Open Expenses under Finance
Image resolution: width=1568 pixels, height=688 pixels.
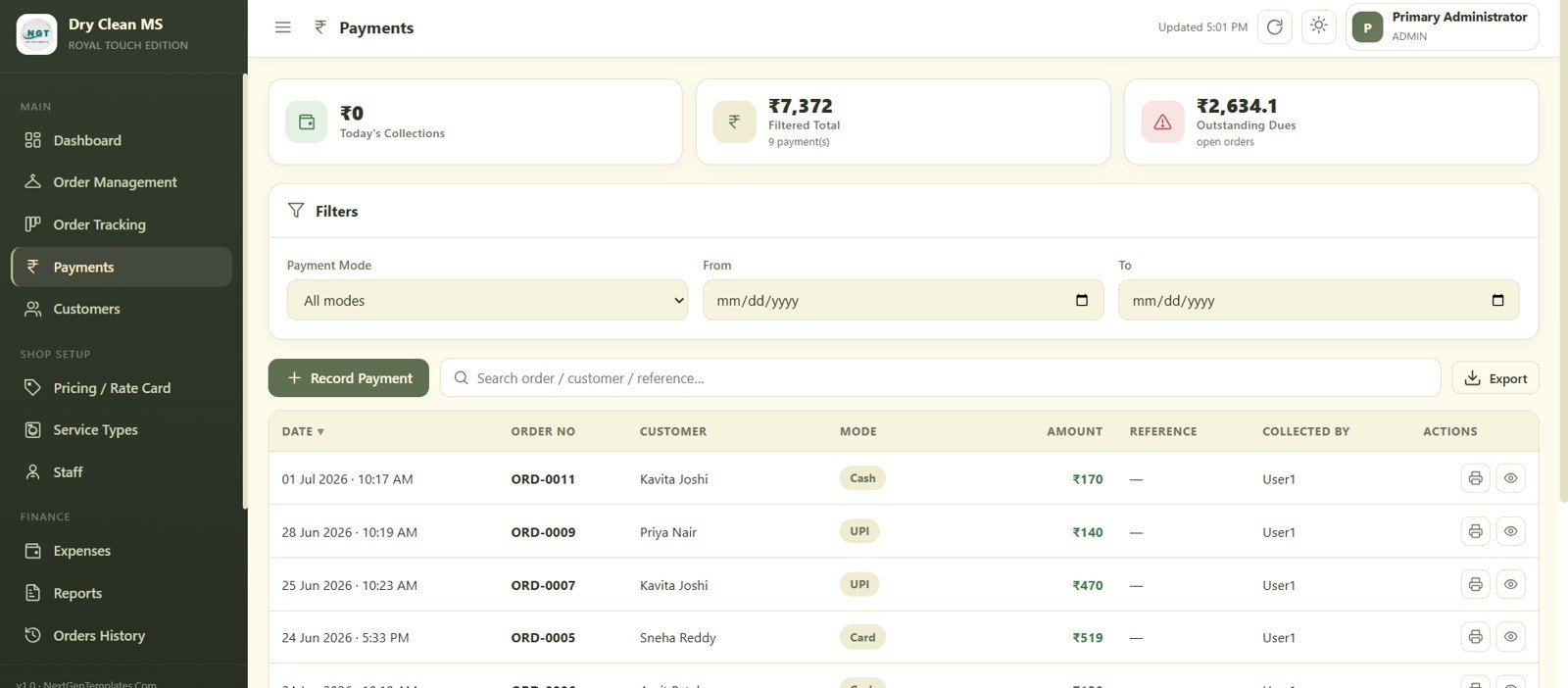click(x=122, y=551)
